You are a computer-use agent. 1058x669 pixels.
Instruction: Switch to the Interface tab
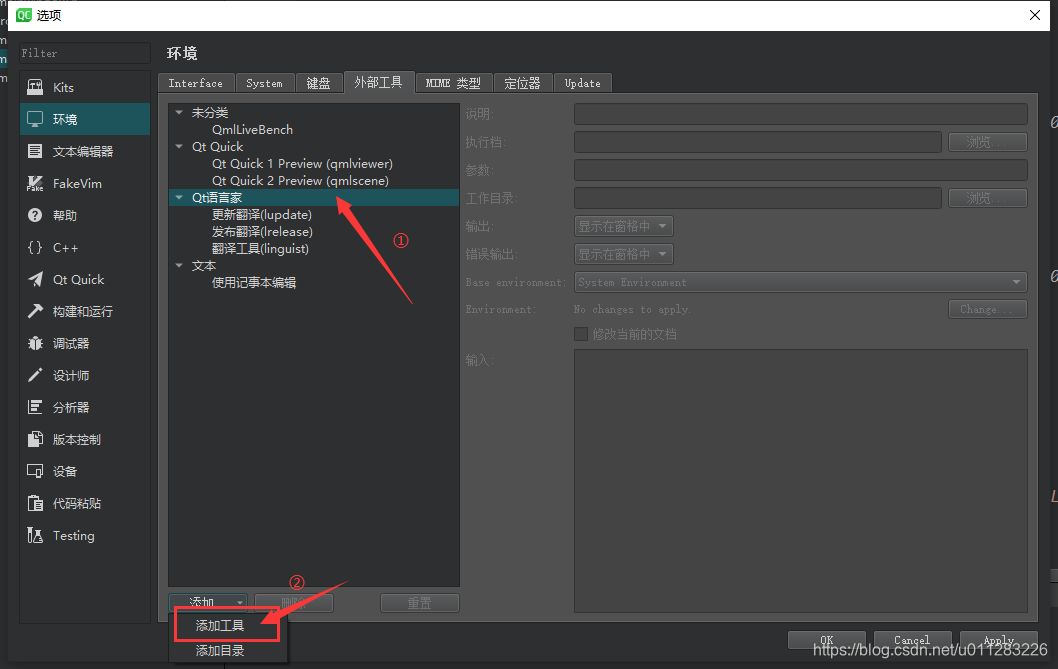(196, 83)
